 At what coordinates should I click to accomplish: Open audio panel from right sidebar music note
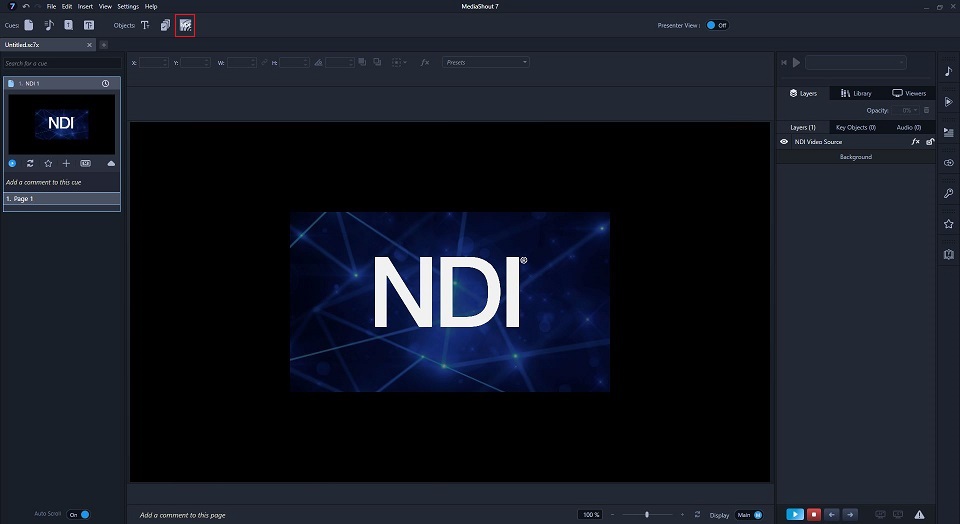(948, 71)
